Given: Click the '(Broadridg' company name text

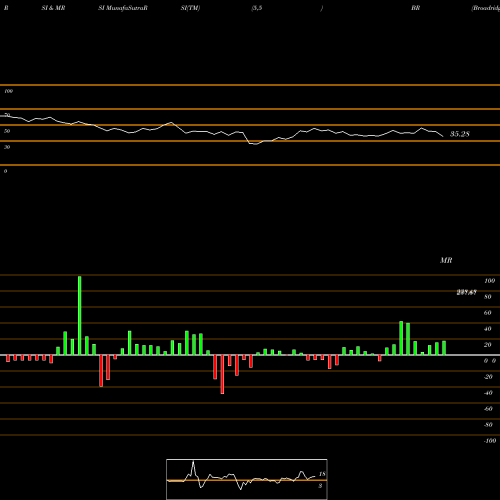Looking at the screenshot, I should 486,8.
